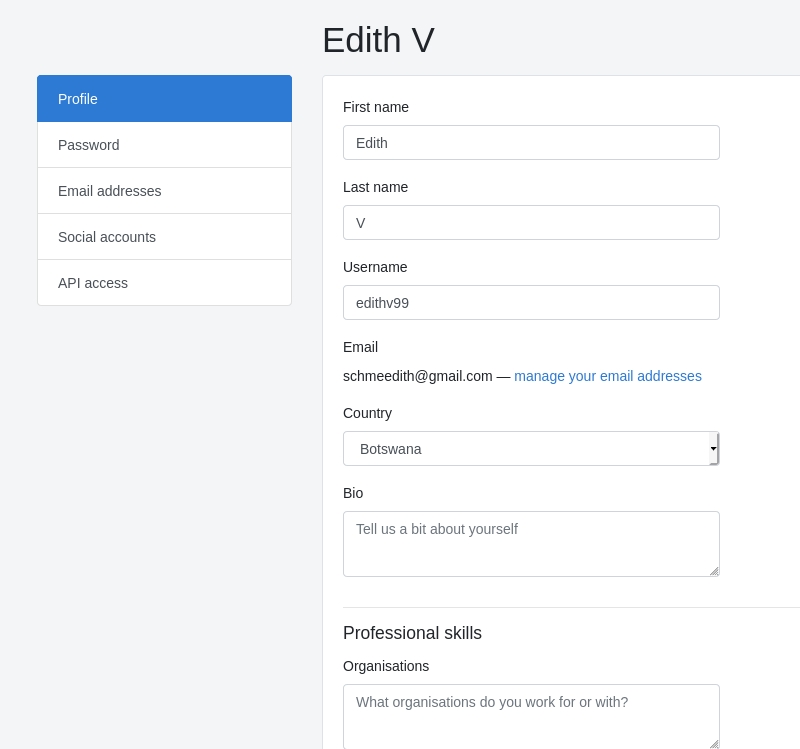Click the Username field label
Image resolution: width=800 pixels, height=749 pixels.
pos(375,267)
